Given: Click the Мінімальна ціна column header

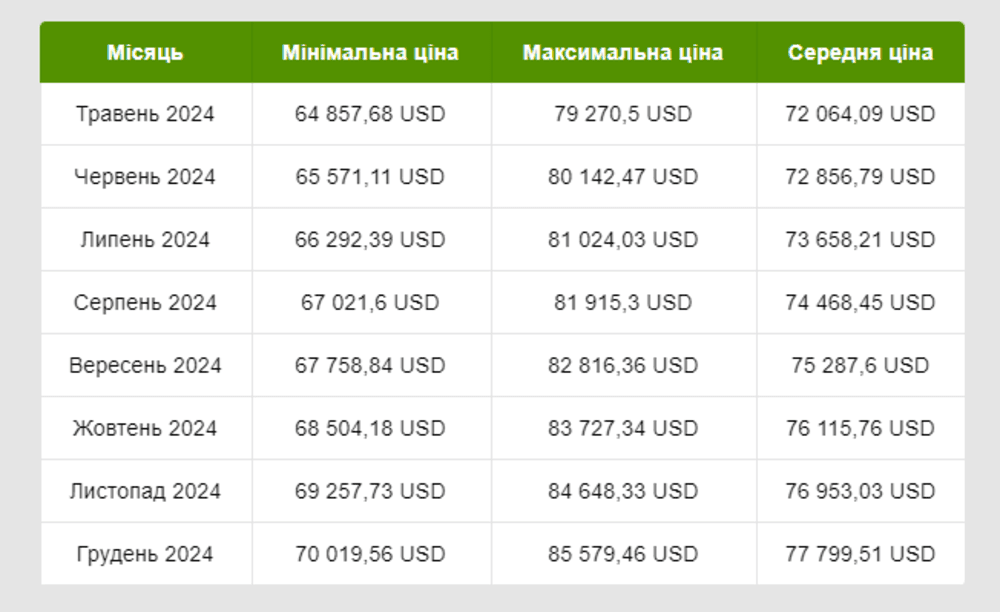Looking at the screenshot, I should pos(371,52).
